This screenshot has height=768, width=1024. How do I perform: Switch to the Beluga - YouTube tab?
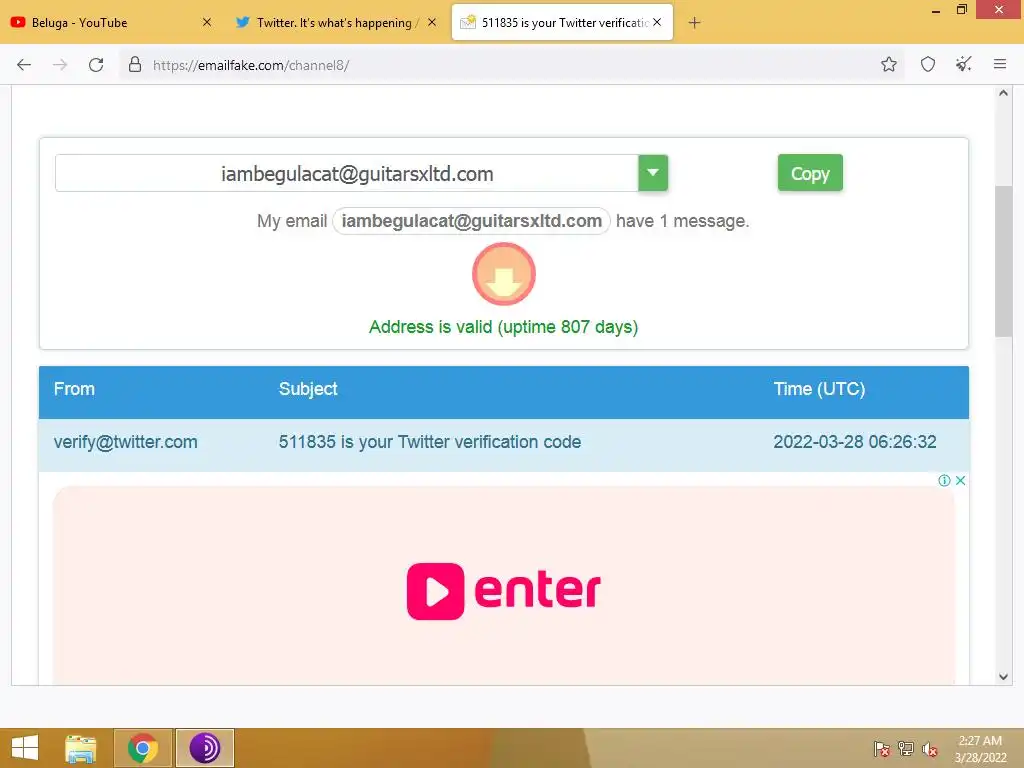point(111,22)
